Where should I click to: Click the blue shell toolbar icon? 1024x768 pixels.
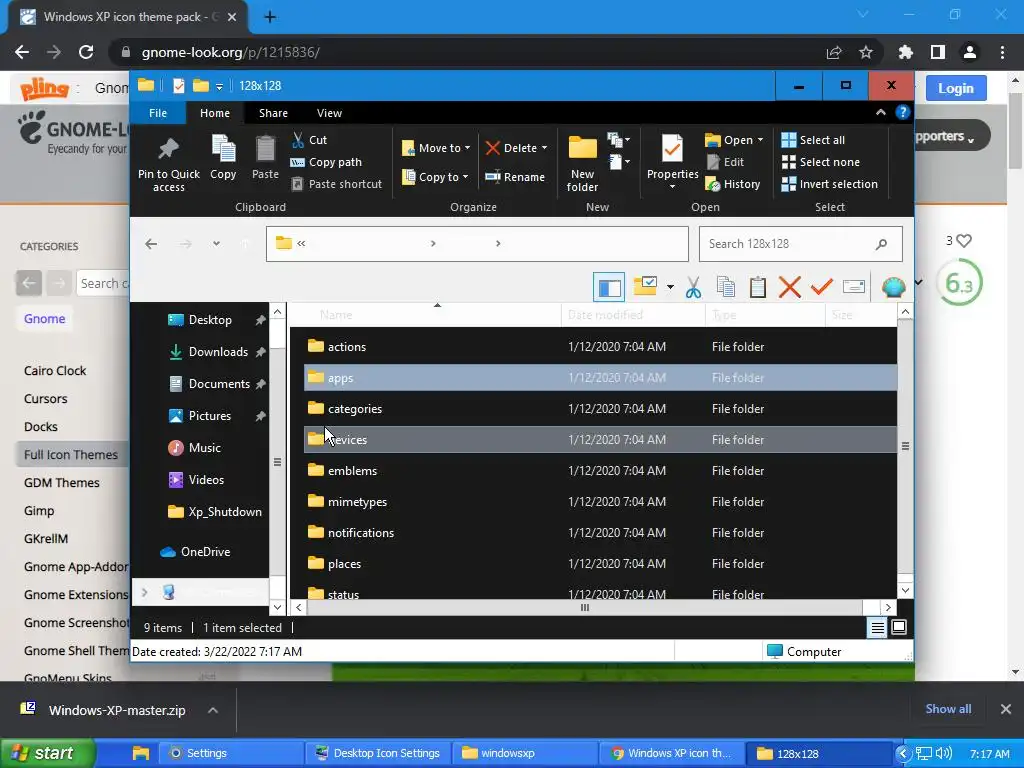pyautogui.click(x=893, y=287)
